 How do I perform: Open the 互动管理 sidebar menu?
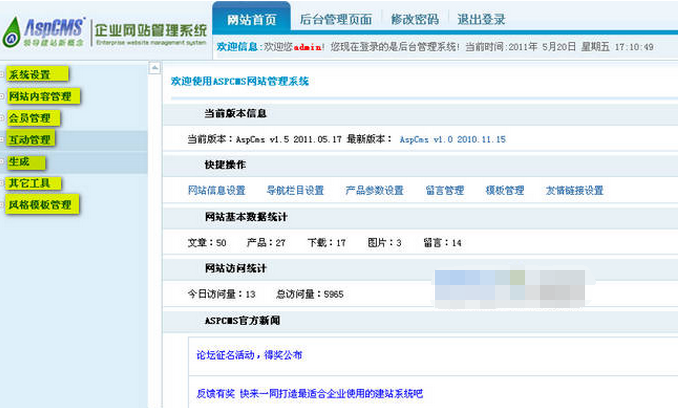[x=30, y=140]
